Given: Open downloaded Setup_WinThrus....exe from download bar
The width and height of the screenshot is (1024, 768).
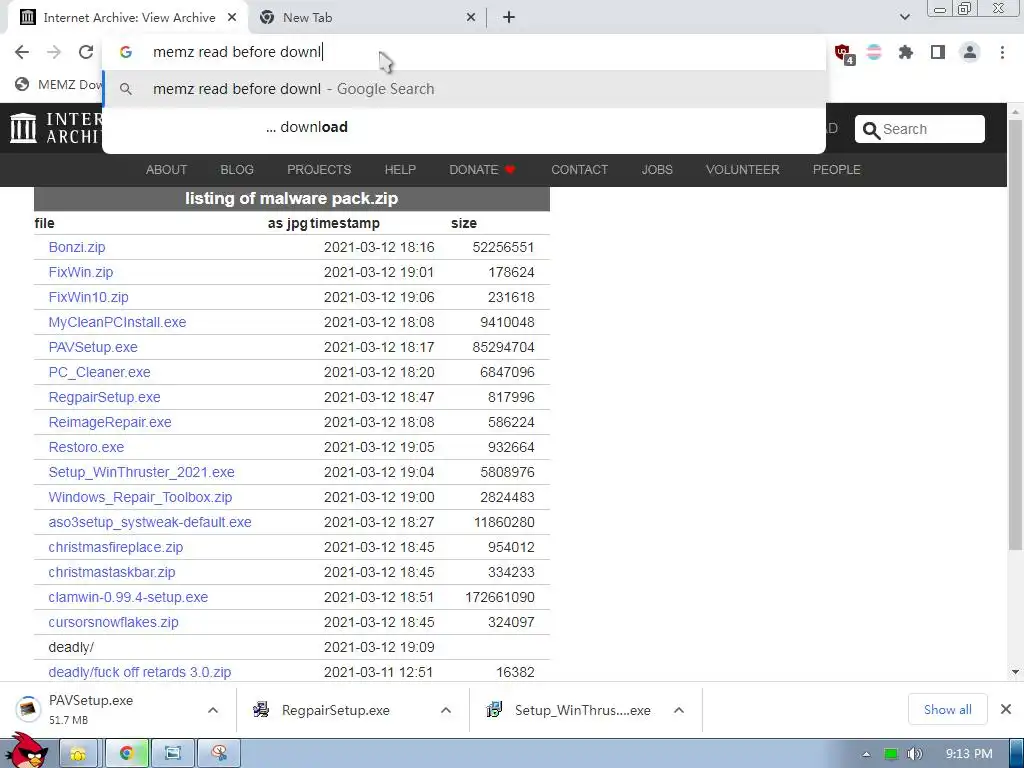Looking at the screenshot, I should tap(569, 709).
